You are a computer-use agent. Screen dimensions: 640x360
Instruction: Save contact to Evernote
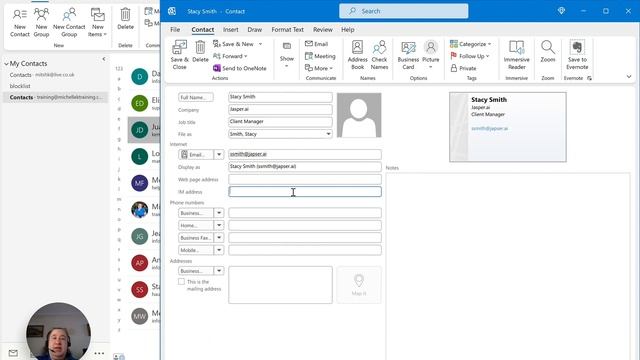coord(577,55)
